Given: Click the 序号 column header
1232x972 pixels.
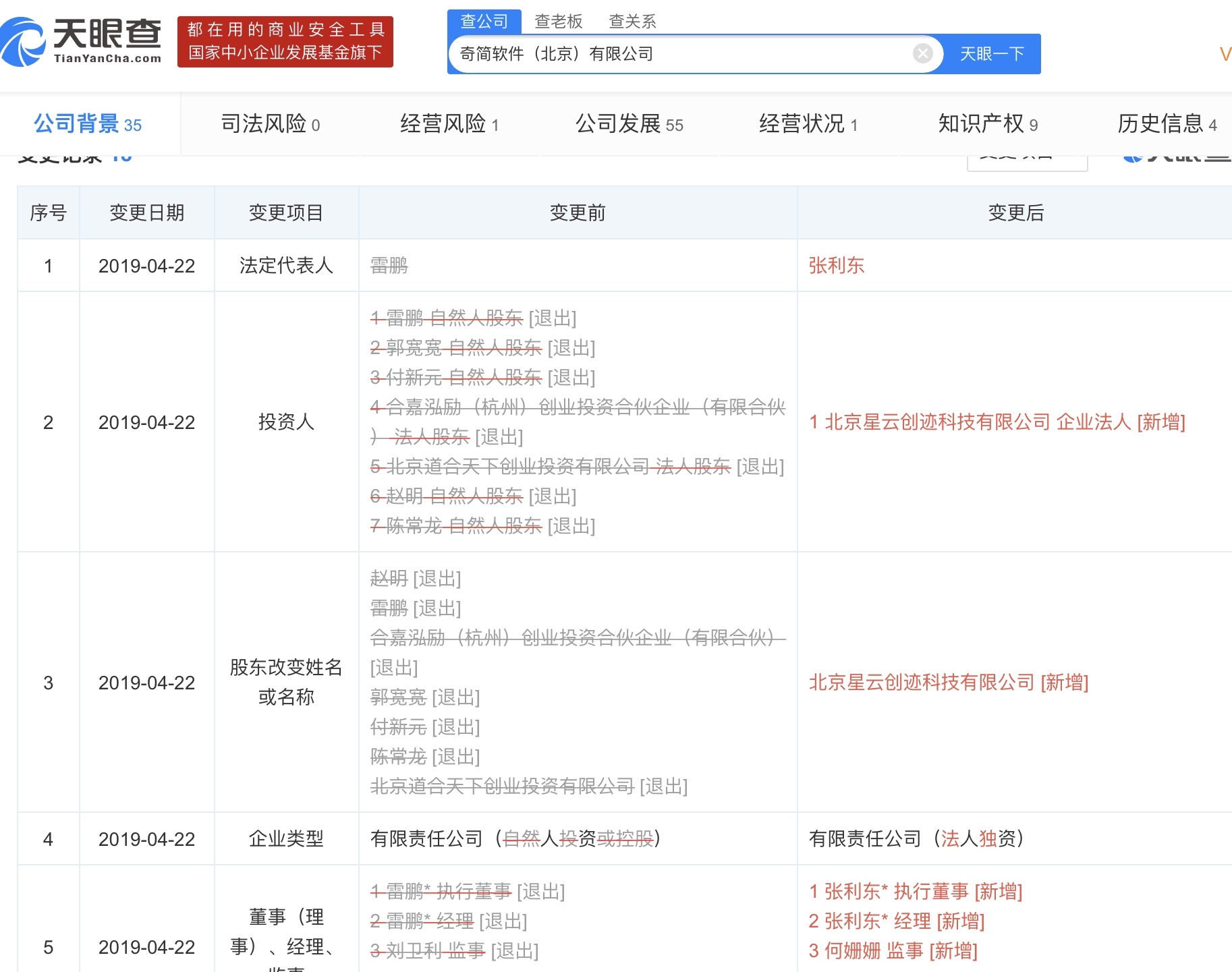Looking at the screenshot, I should [49, 213].
